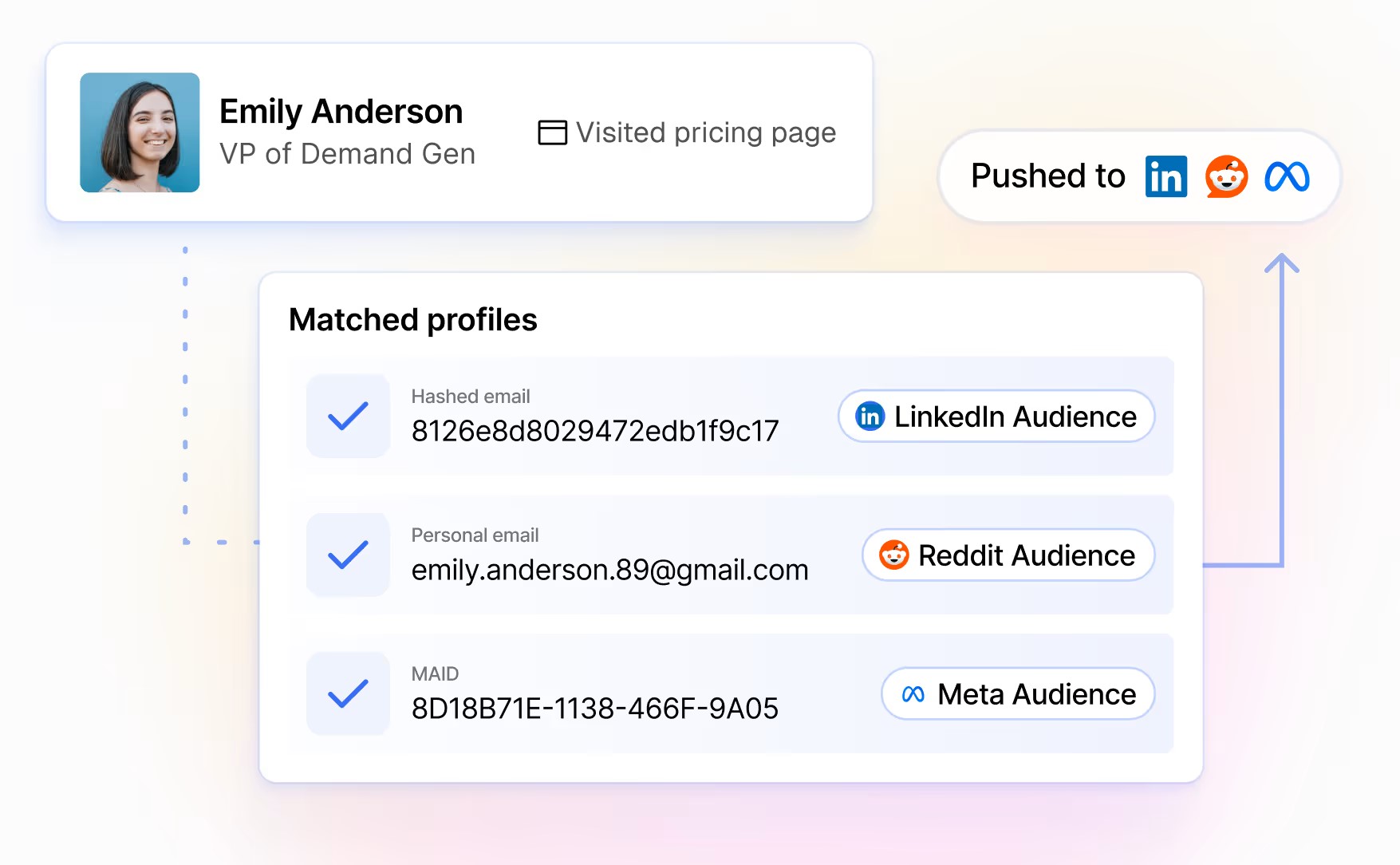Screen dimensions: 1400x865
Task: Click the Reddit icon in Pushed to pill
Action: point(1226,176)
